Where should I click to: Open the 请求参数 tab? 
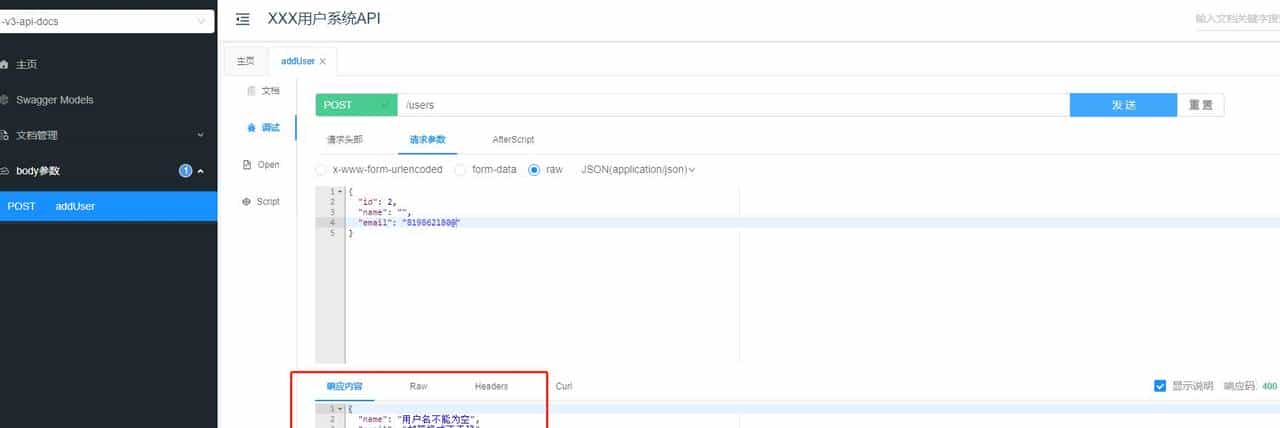[427, 140]
